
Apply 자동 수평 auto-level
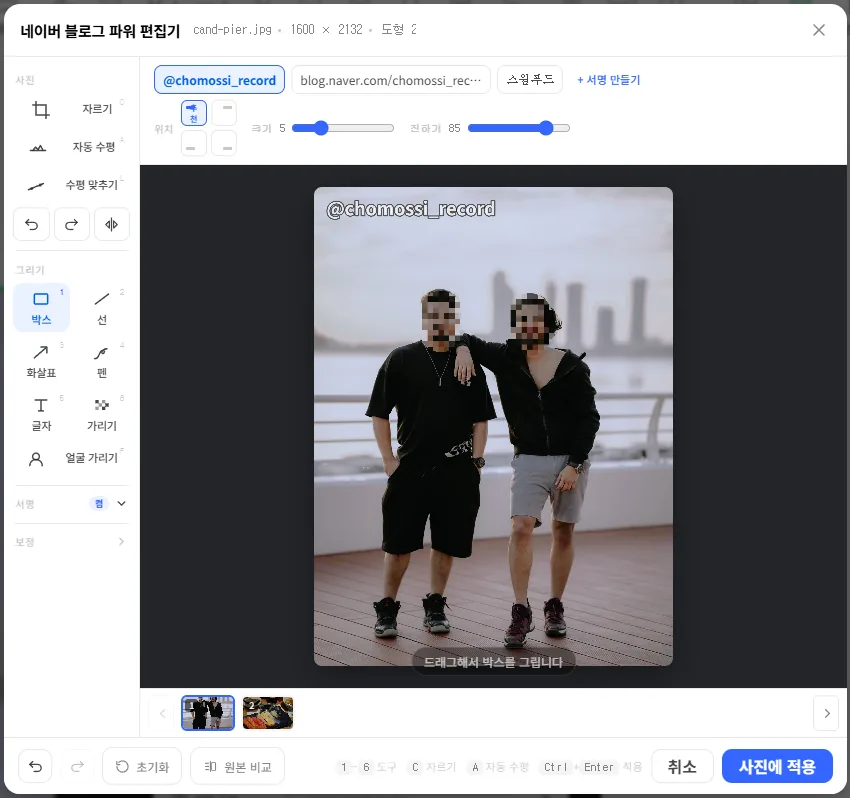(72, 147)
